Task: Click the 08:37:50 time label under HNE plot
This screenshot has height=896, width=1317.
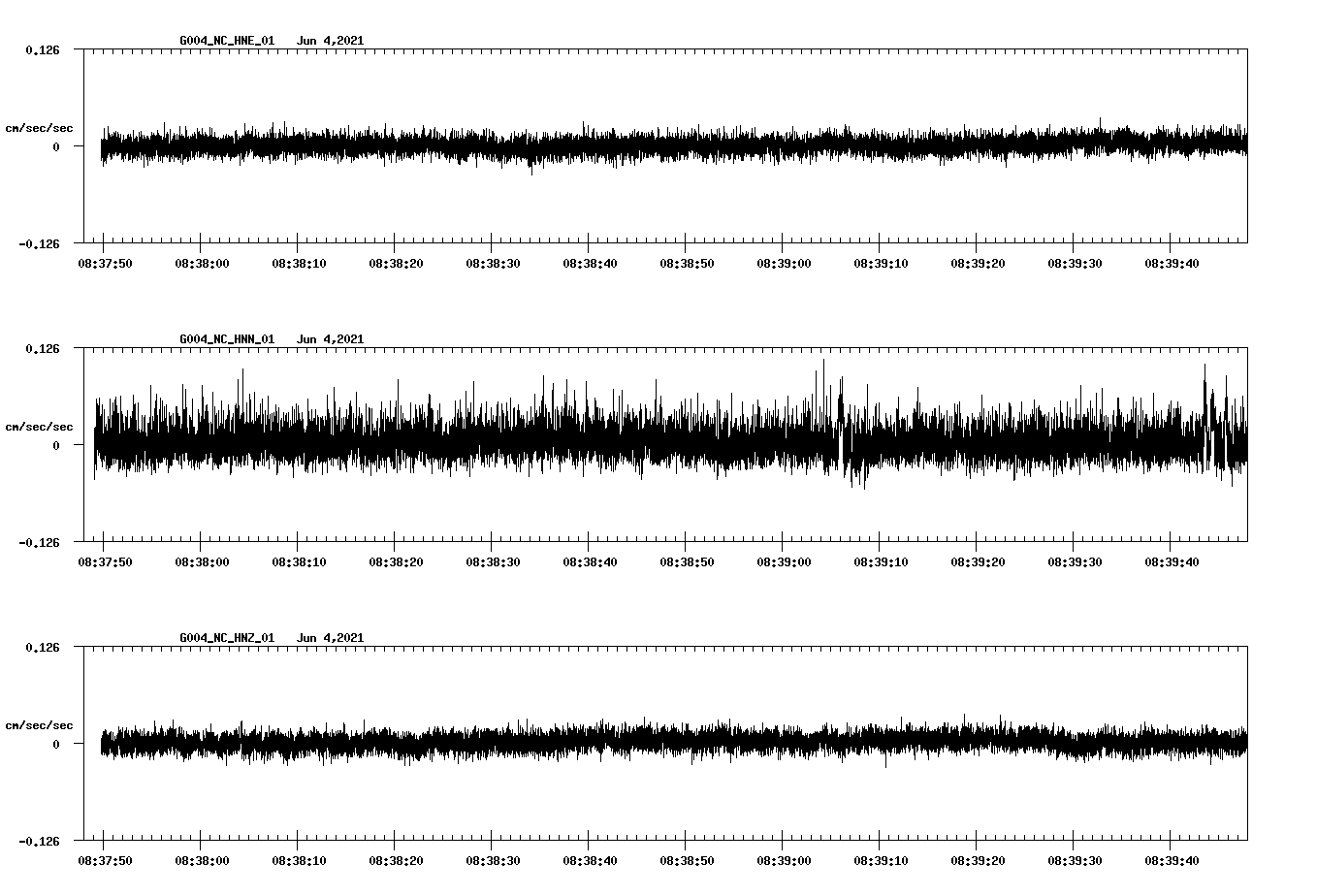Action: 105,264
